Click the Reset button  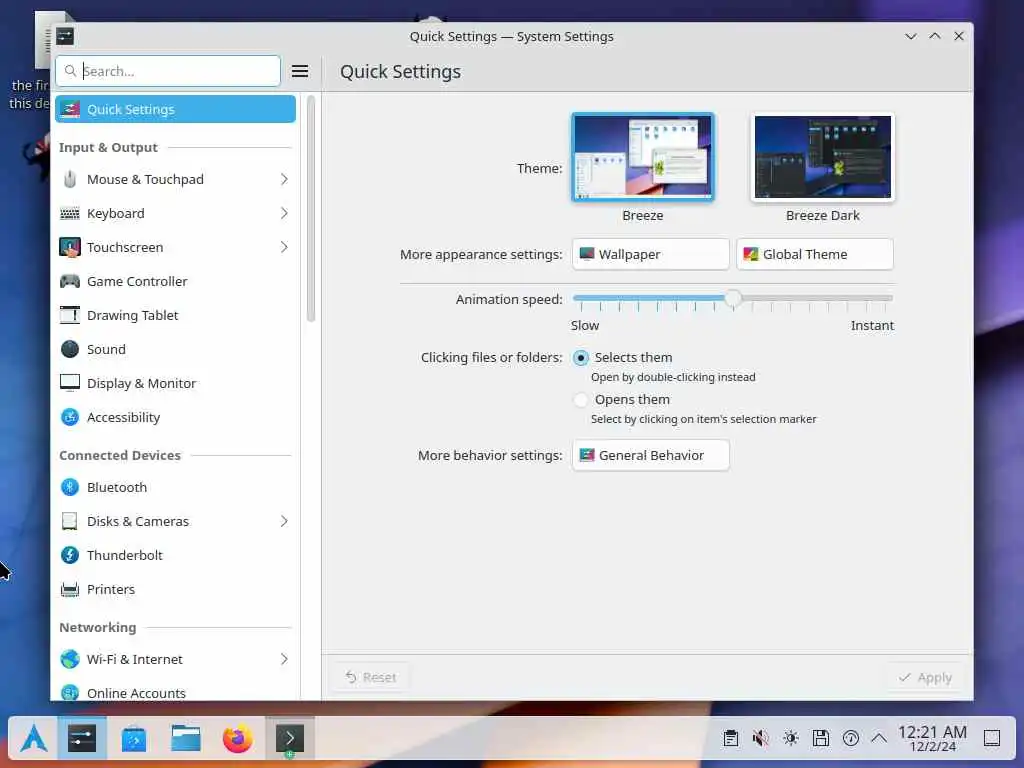[371, 677]
